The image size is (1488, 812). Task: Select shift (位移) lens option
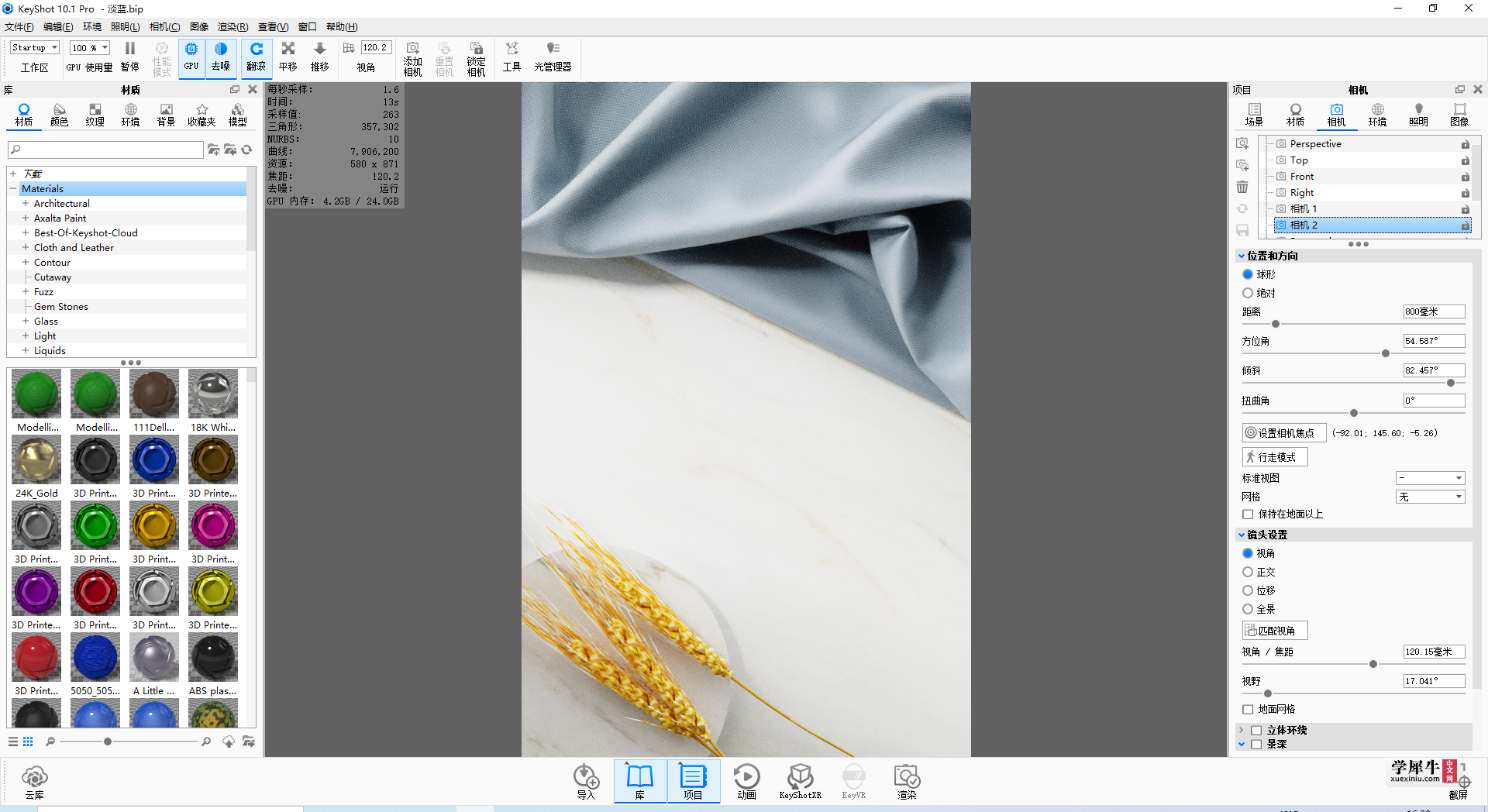coord(1248,590)
